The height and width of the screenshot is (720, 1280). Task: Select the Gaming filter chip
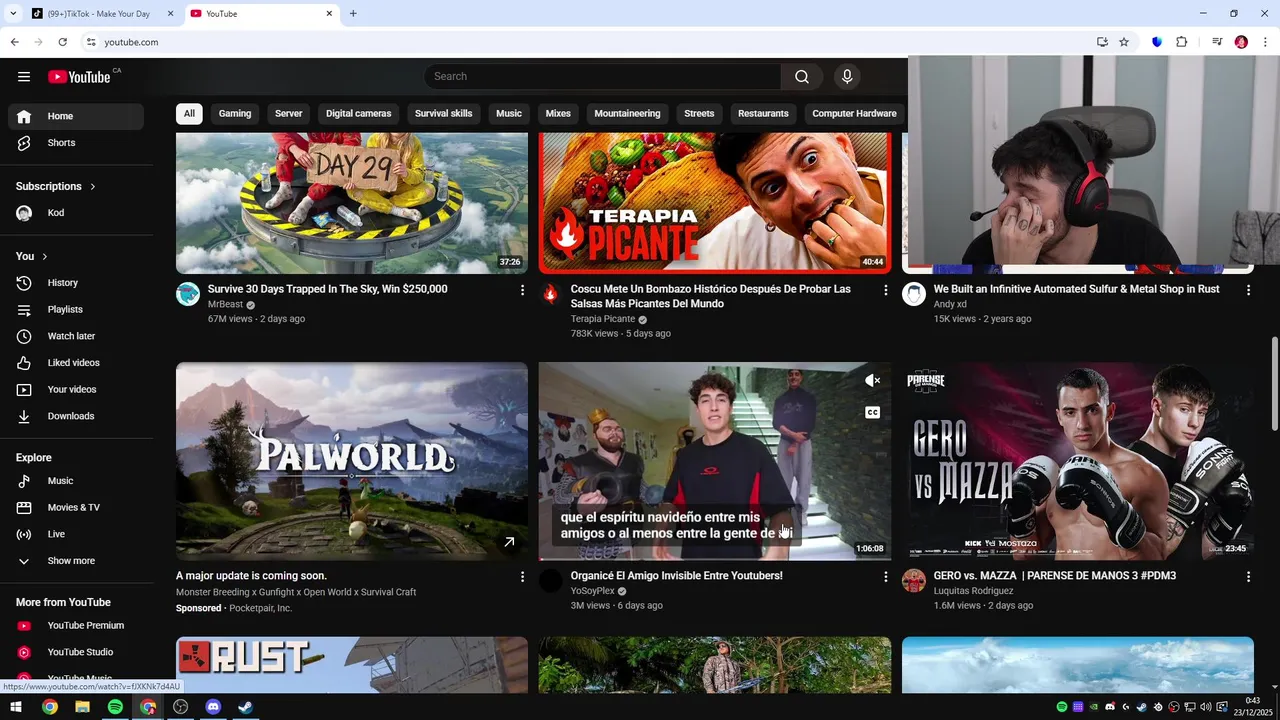coord(235,114)
